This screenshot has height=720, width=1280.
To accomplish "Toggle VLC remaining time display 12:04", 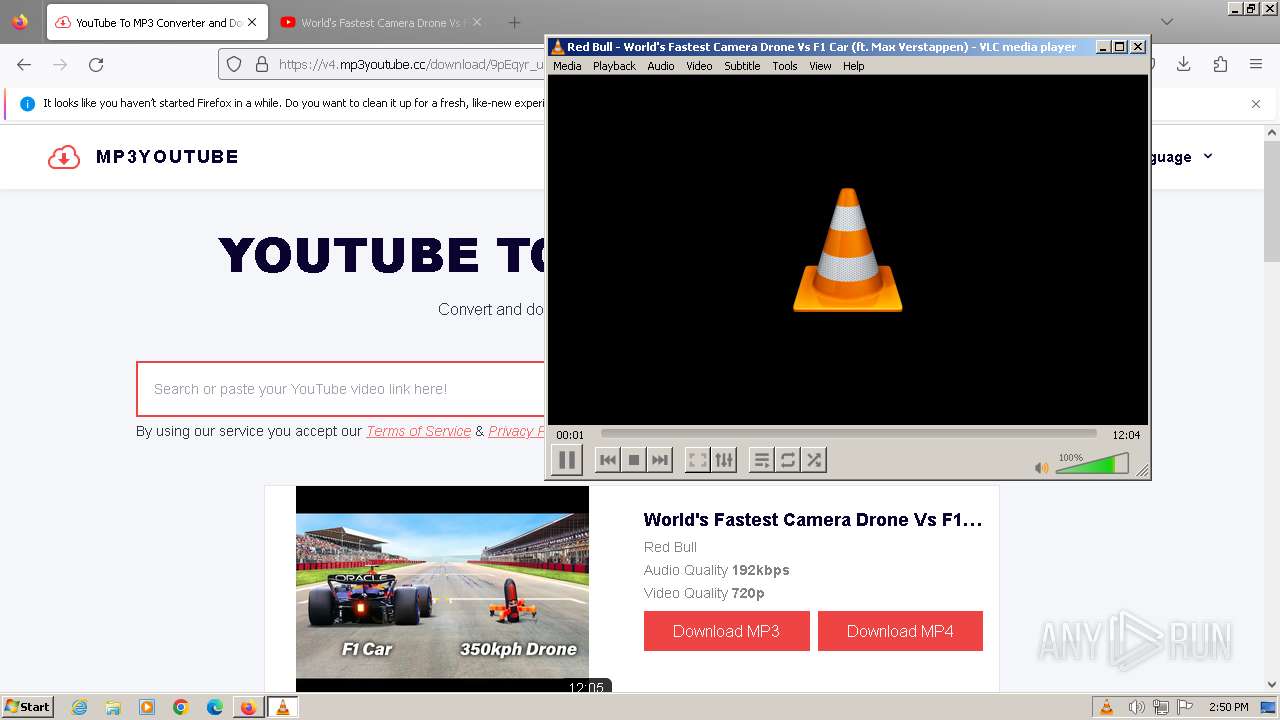I will pos(1126,435).
